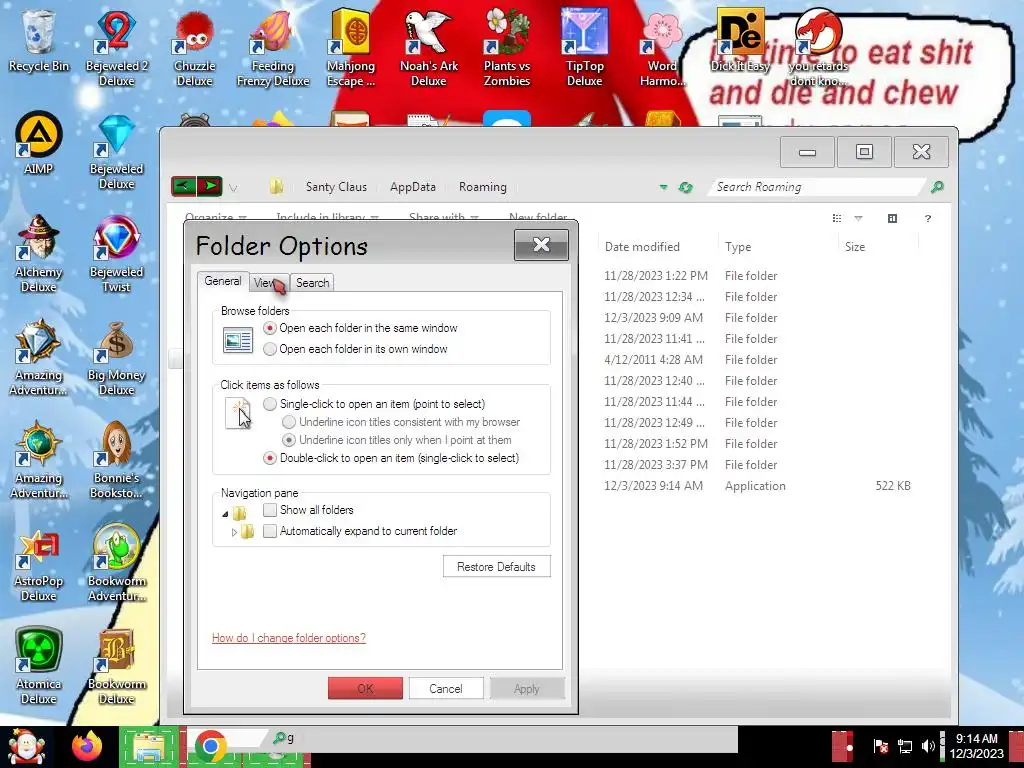Switch to the Search tab
Image resolution: width=1024 pixels, height=768 pixels.
pyautogui.click(x=312, y=282)
